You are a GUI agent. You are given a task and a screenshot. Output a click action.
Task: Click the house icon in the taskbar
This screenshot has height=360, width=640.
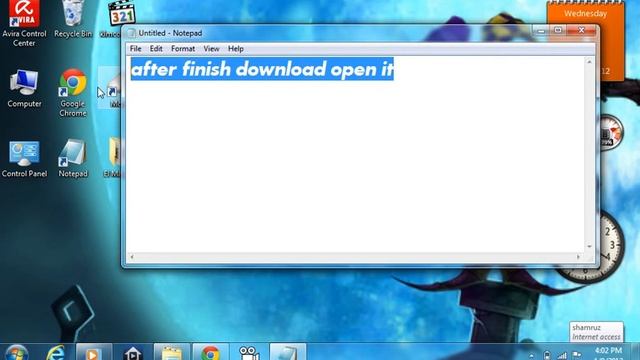point(132,353)
